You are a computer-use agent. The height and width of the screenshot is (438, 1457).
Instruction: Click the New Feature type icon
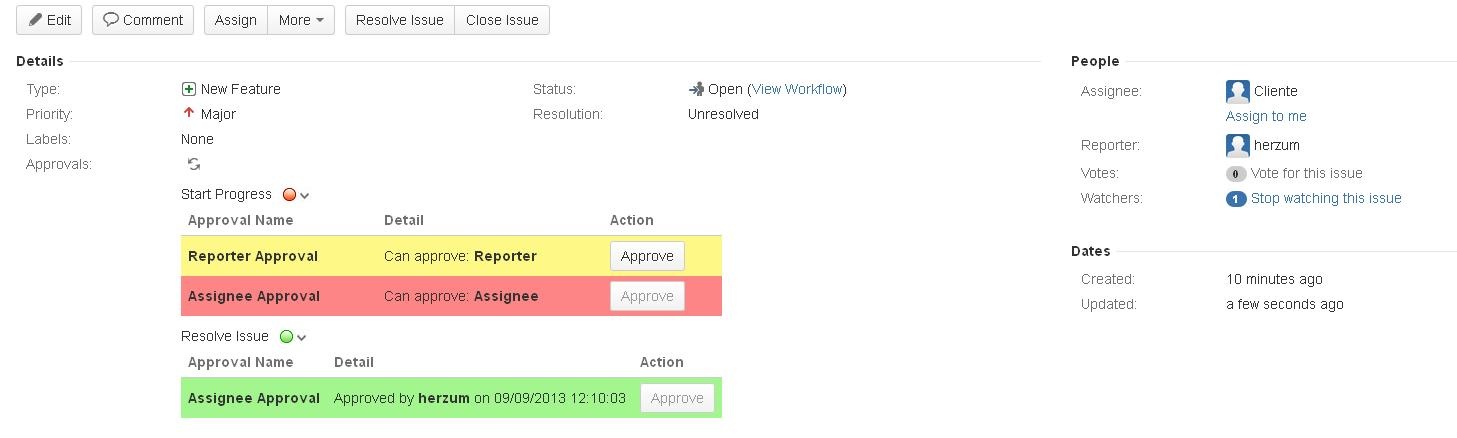click(189, 89)
